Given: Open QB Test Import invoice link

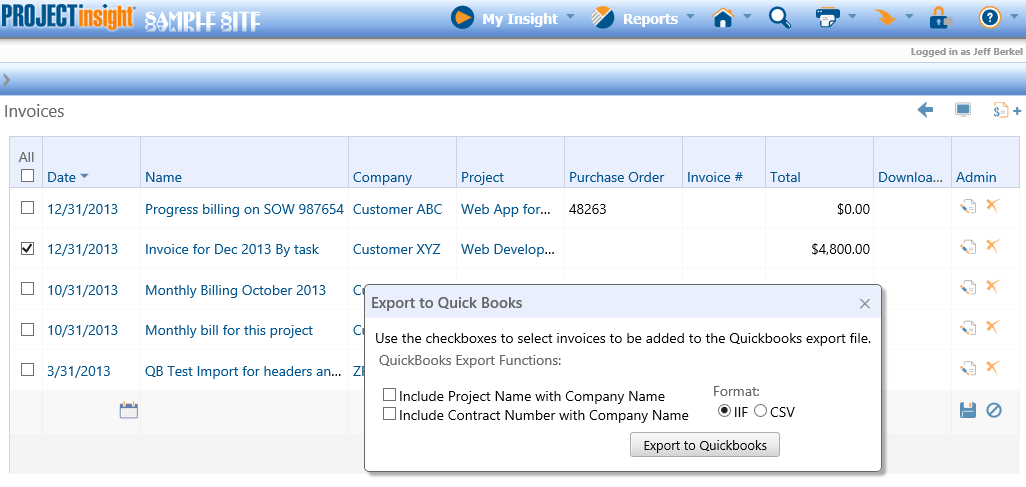Looking at the screenshot, I should 243,371.
